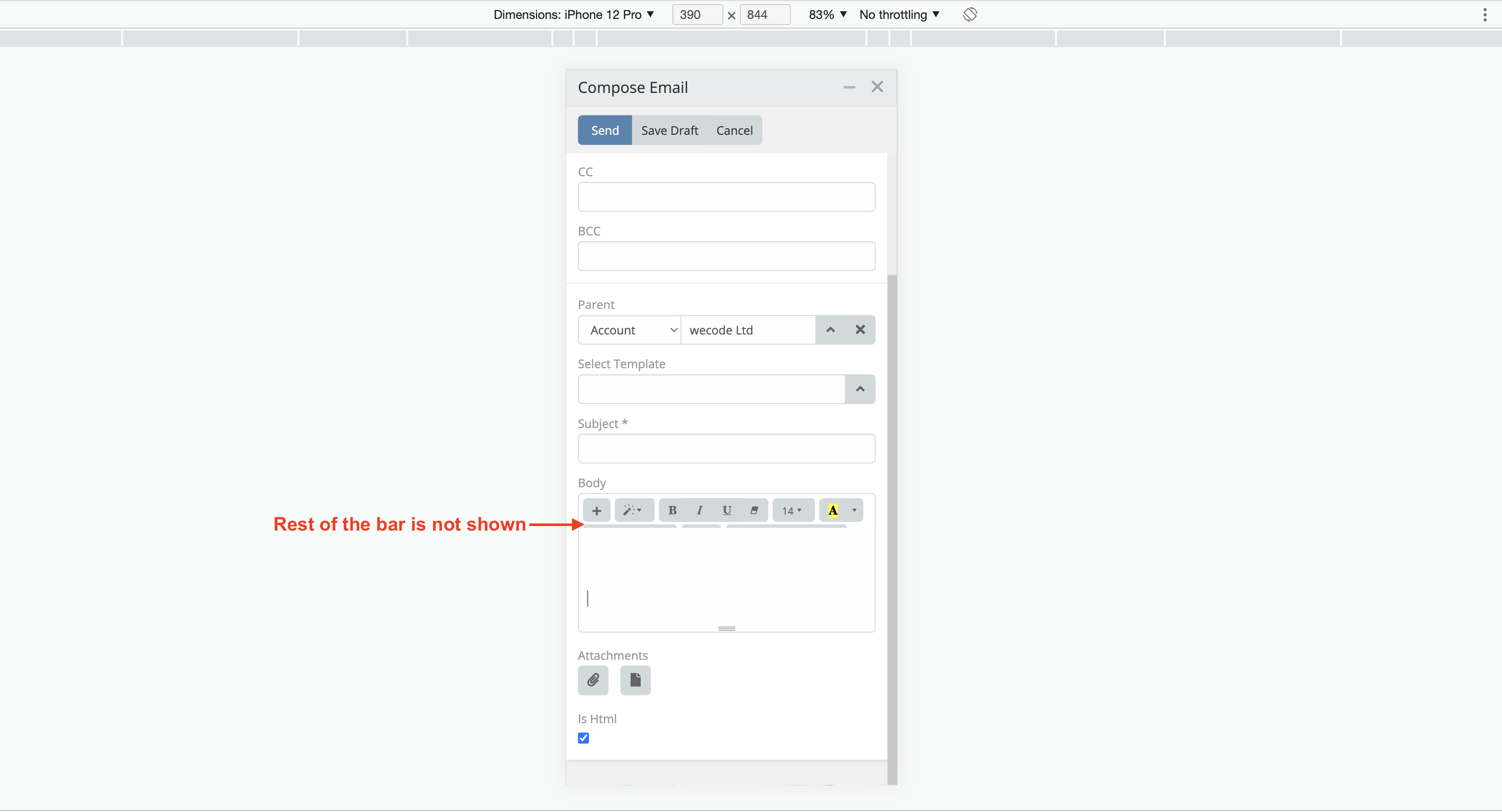
Task: Uncheck the Is Html checkbox
Action: tap(583, 738)
